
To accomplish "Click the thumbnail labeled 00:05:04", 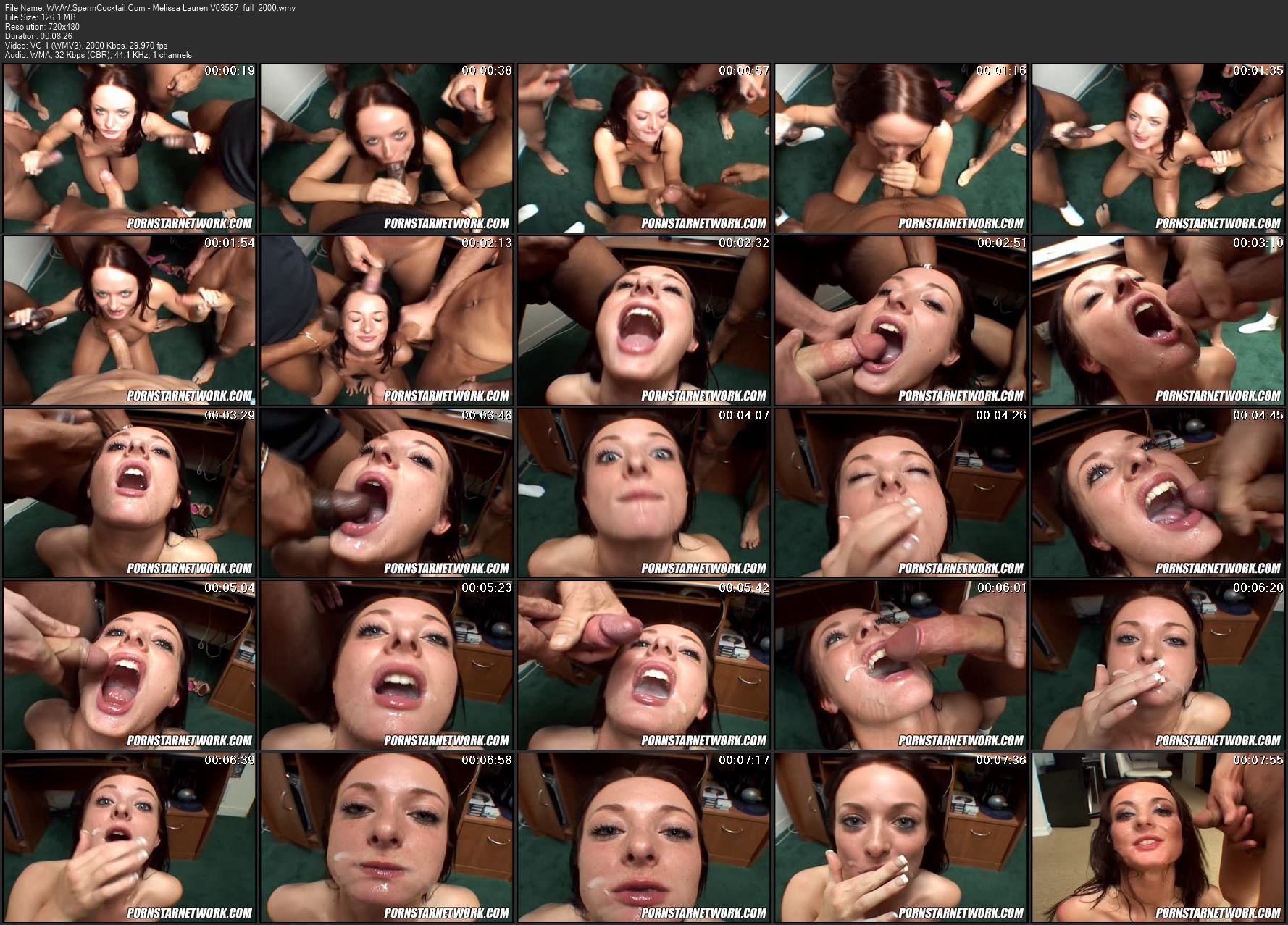I will pos(130,665).
